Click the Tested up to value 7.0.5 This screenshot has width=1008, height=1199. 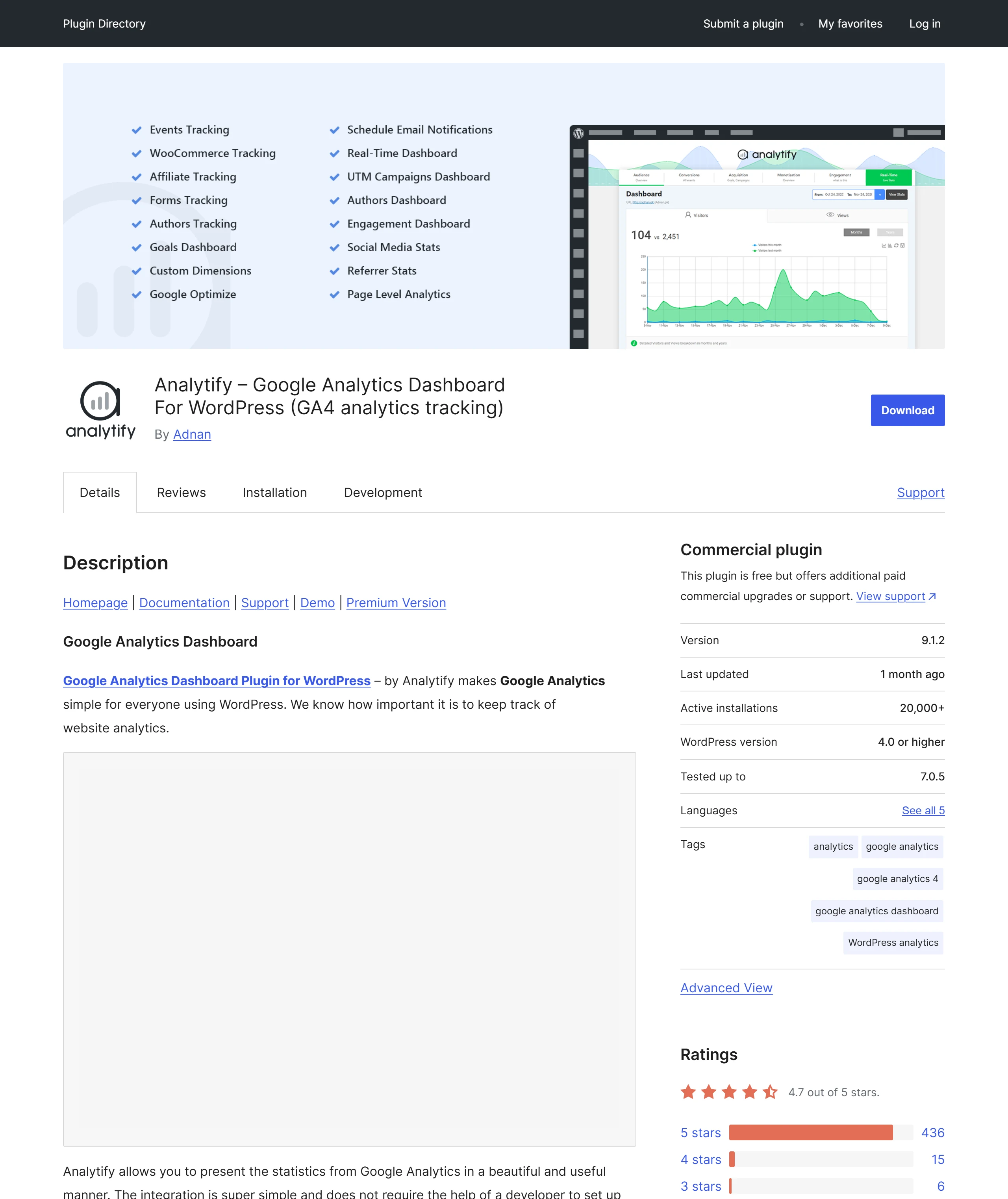[x=932, y=776]
